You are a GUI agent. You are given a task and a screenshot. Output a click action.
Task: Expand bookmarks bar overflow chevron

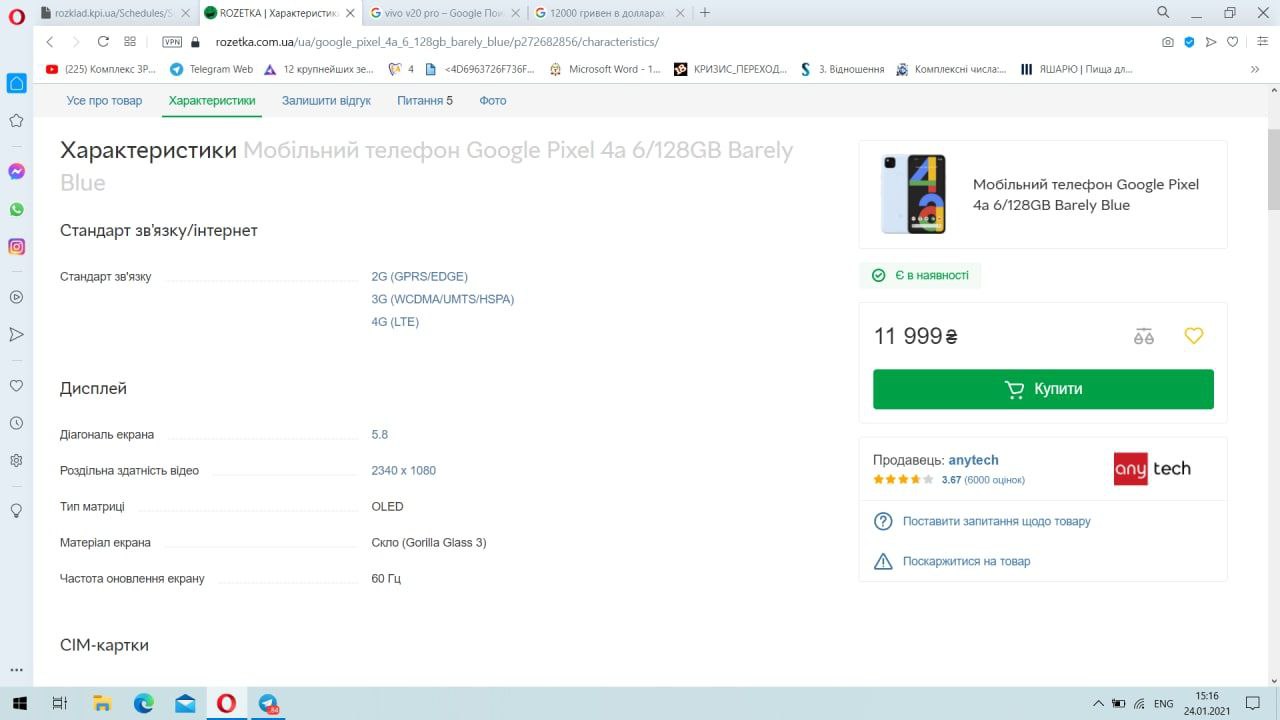(1255, 69)
